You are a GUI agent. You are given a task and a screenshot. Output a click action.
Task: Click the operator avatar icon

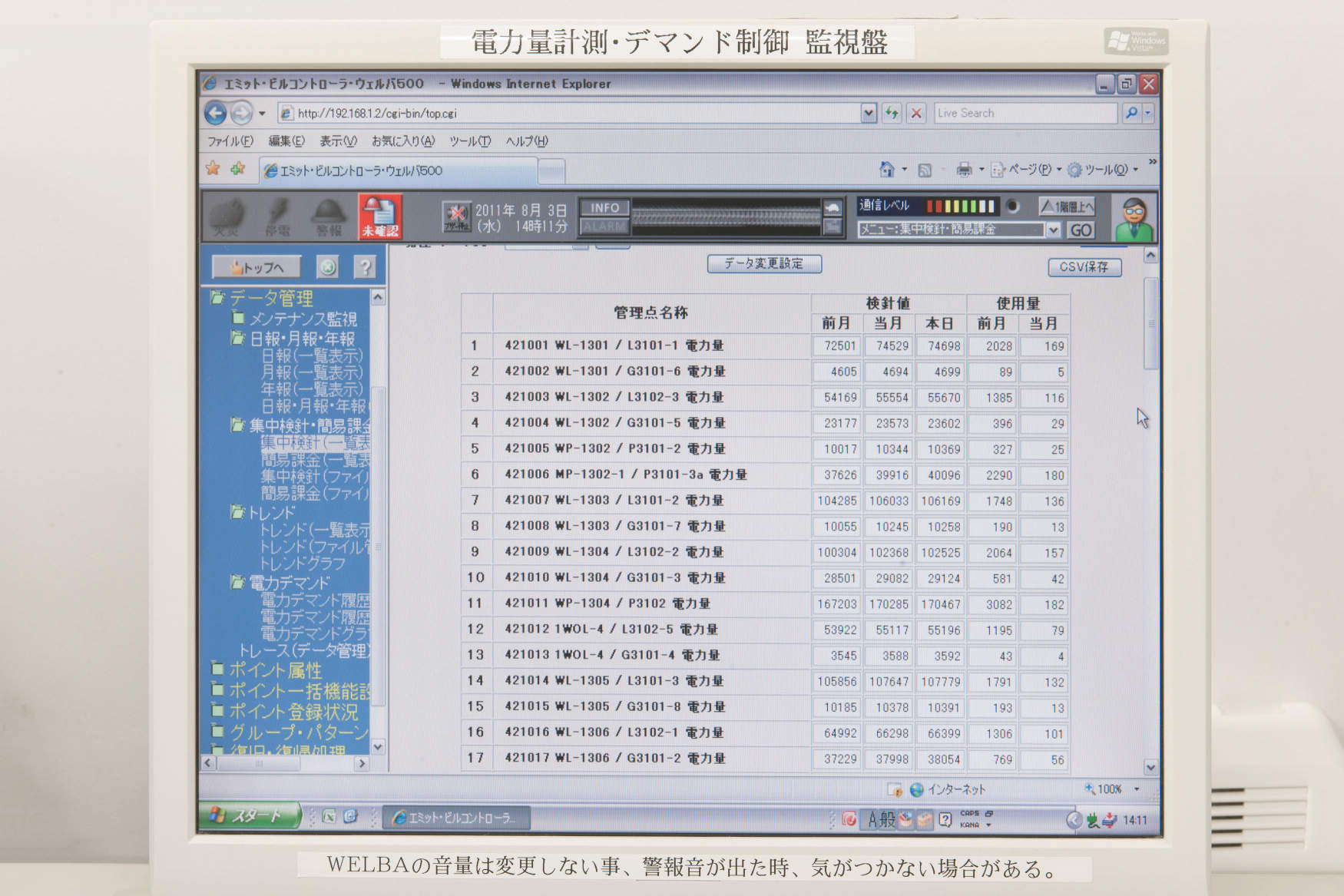coord(1134,217)
